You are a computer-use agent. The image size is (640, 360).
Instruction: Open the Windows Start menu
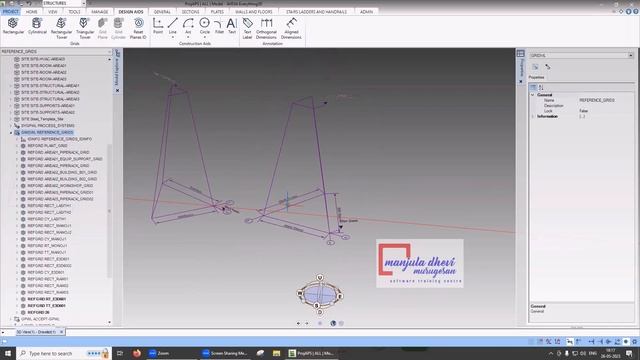coord(8,353)
